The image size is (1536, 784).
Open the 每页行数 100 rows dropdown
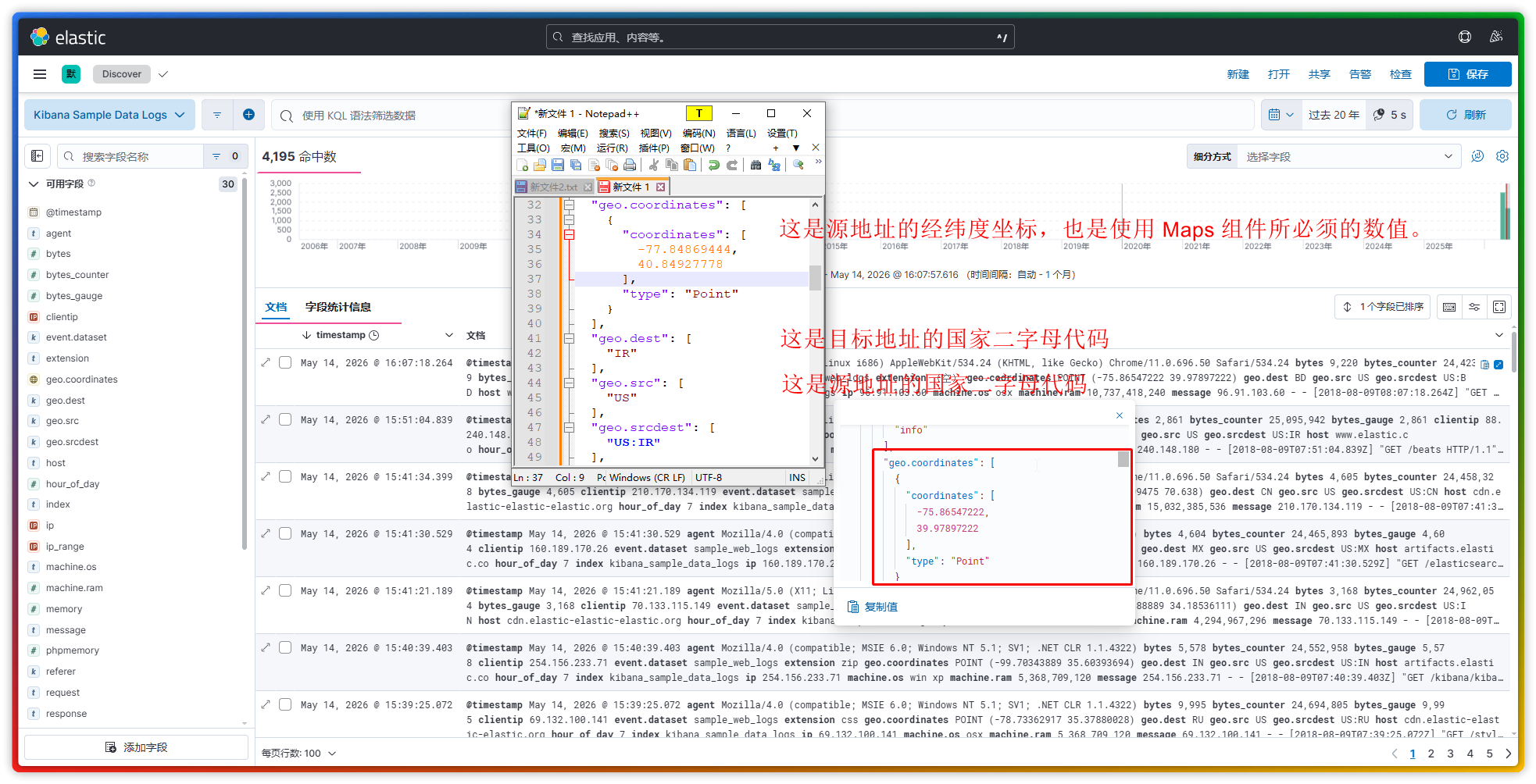(x=299, y=754)
